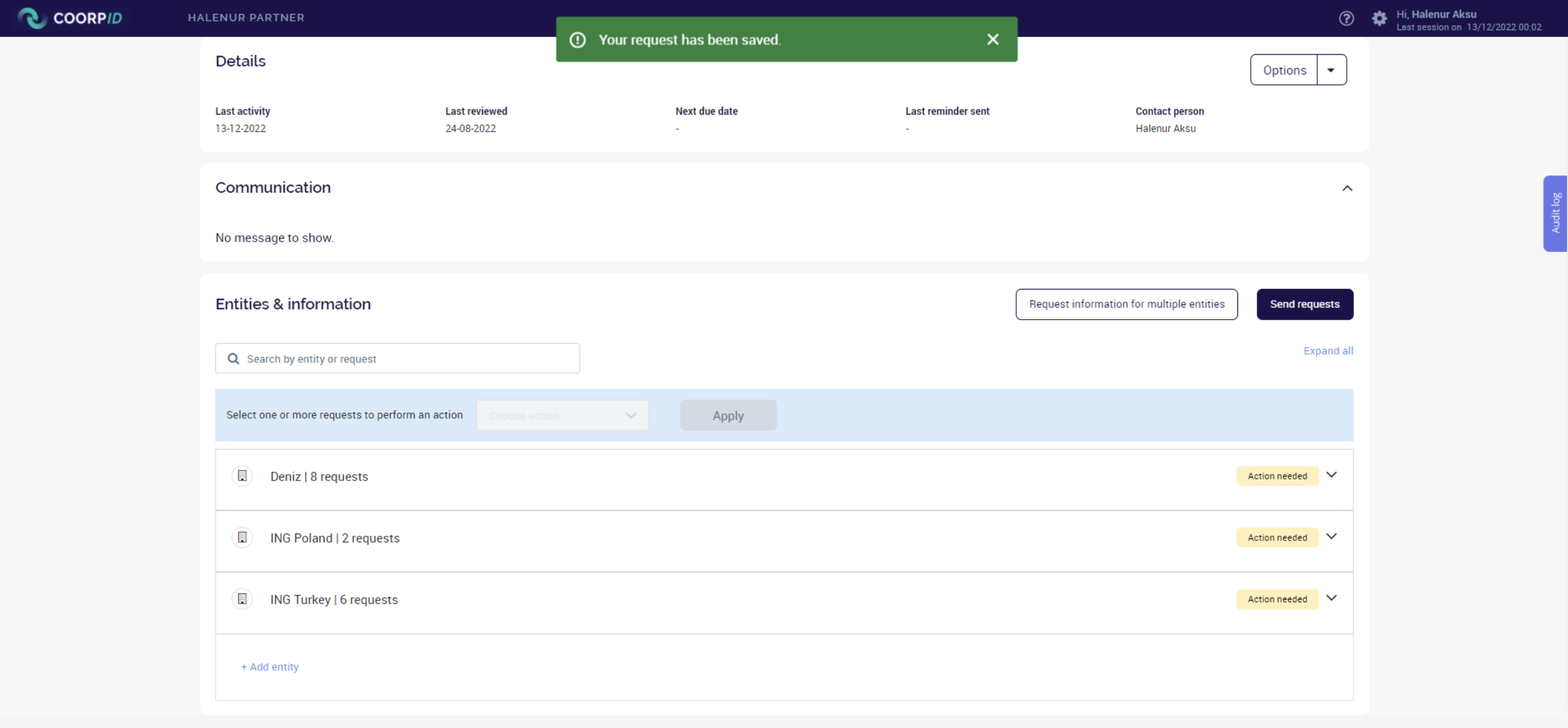Click the Entities & information heading
The width and height of the screenshot is (1568, 728).
click(293, 303)
